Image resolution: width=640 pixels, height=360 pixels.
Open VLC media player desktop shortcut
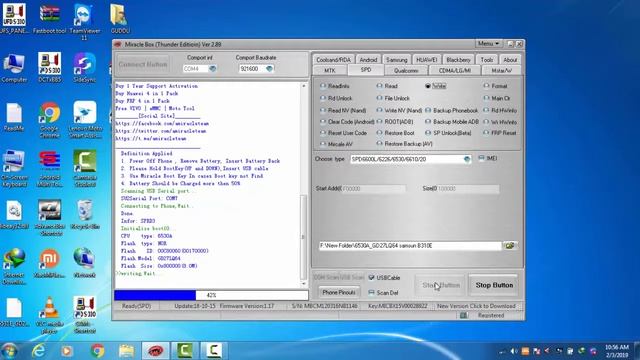click(x=49, y=316)
